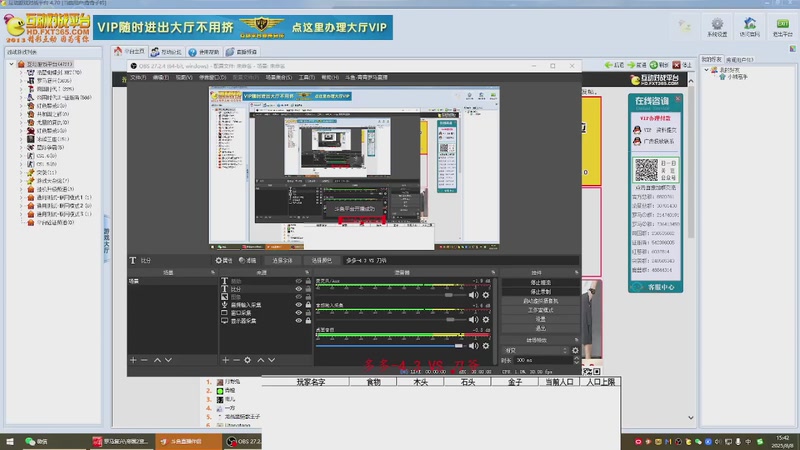Expand the 罗马复兴 tree node
The width and height of the screenshot is (800, 450).
coord(21,81)
